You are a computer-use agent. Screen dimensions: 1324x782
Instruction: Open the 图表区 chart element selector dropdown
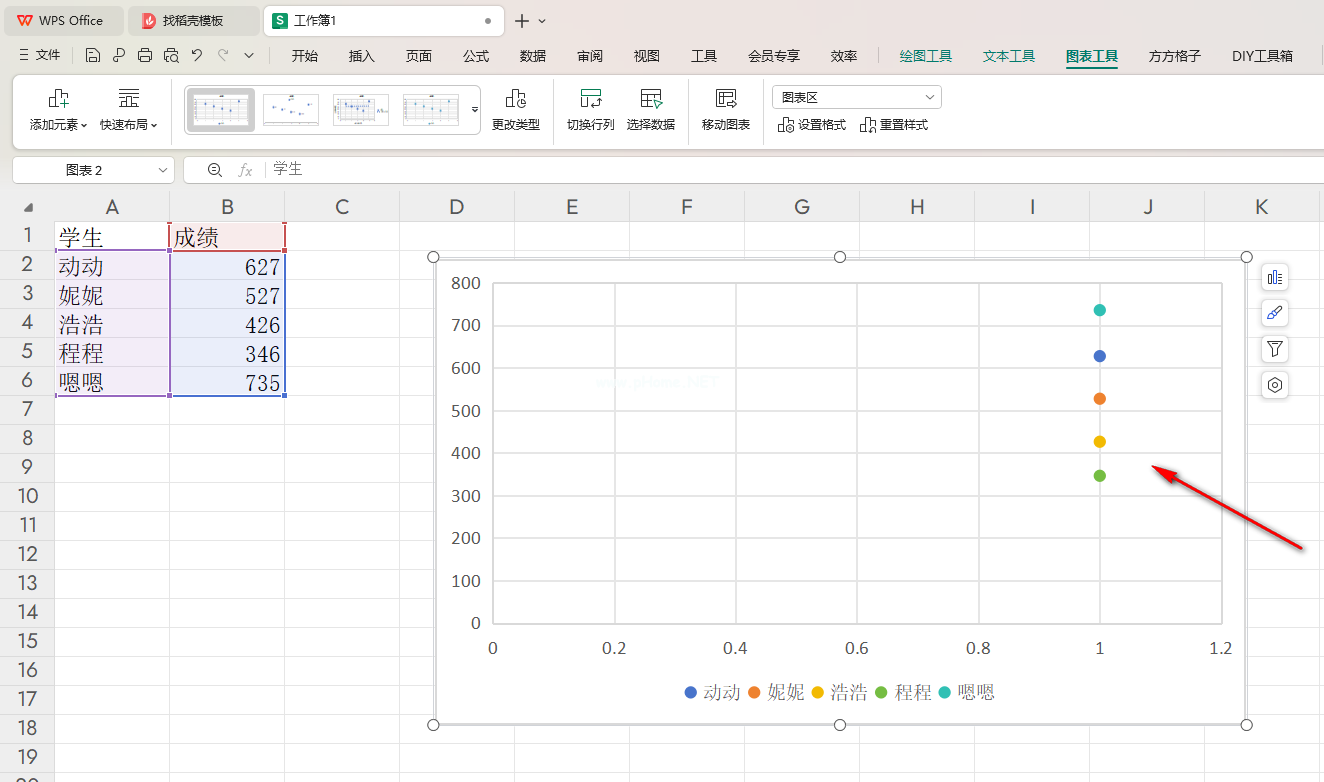856,97
